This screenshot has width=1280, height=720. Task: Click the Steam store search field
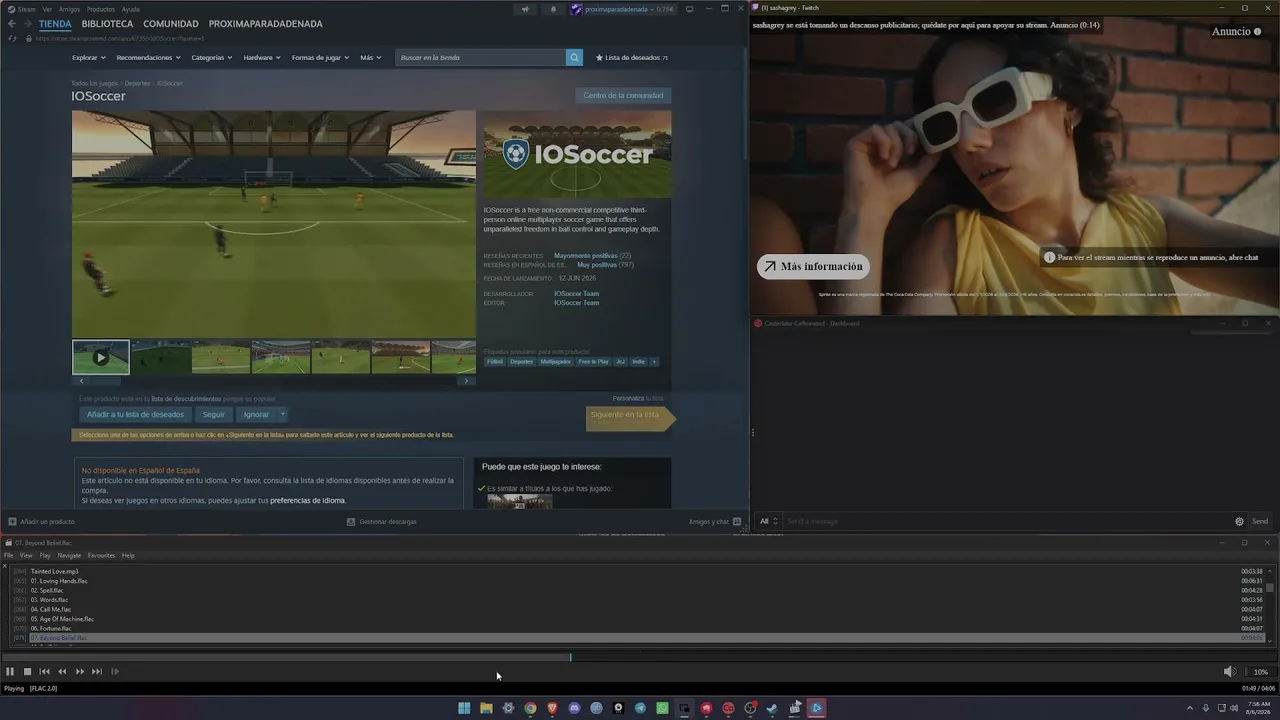(481, 58)
